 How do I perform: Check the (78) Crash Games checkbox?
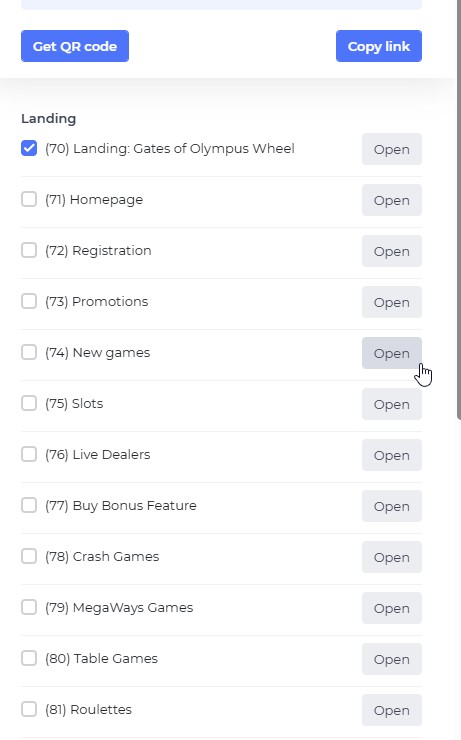click(29, 556)
